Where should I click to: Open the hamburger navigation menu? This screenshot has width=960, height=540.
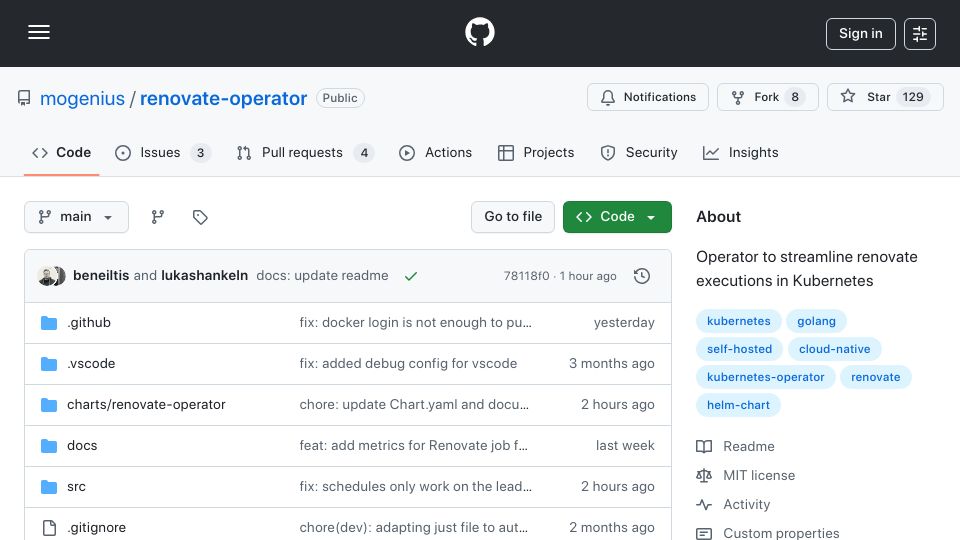[39, 32]
